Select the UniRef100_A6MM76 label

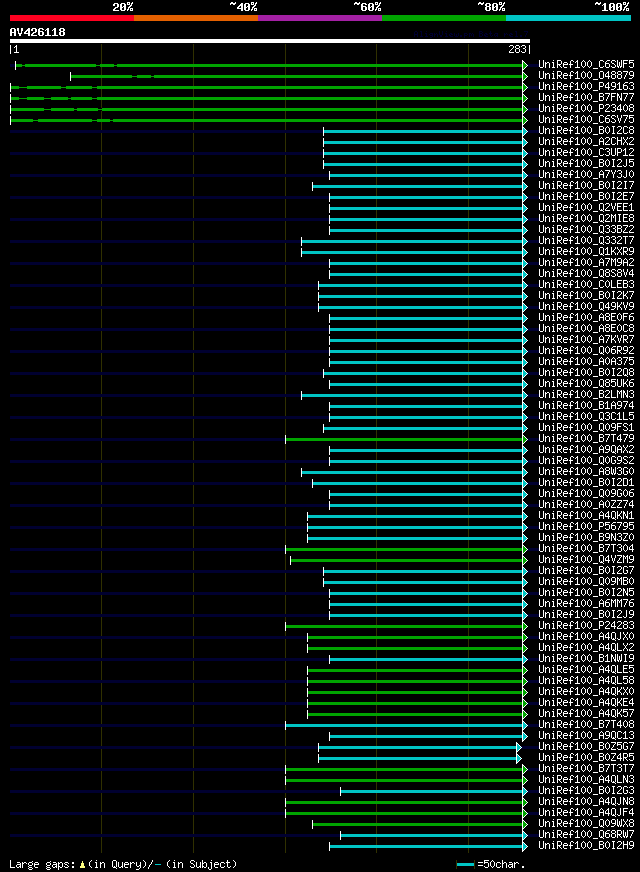[x=586, y=604]
